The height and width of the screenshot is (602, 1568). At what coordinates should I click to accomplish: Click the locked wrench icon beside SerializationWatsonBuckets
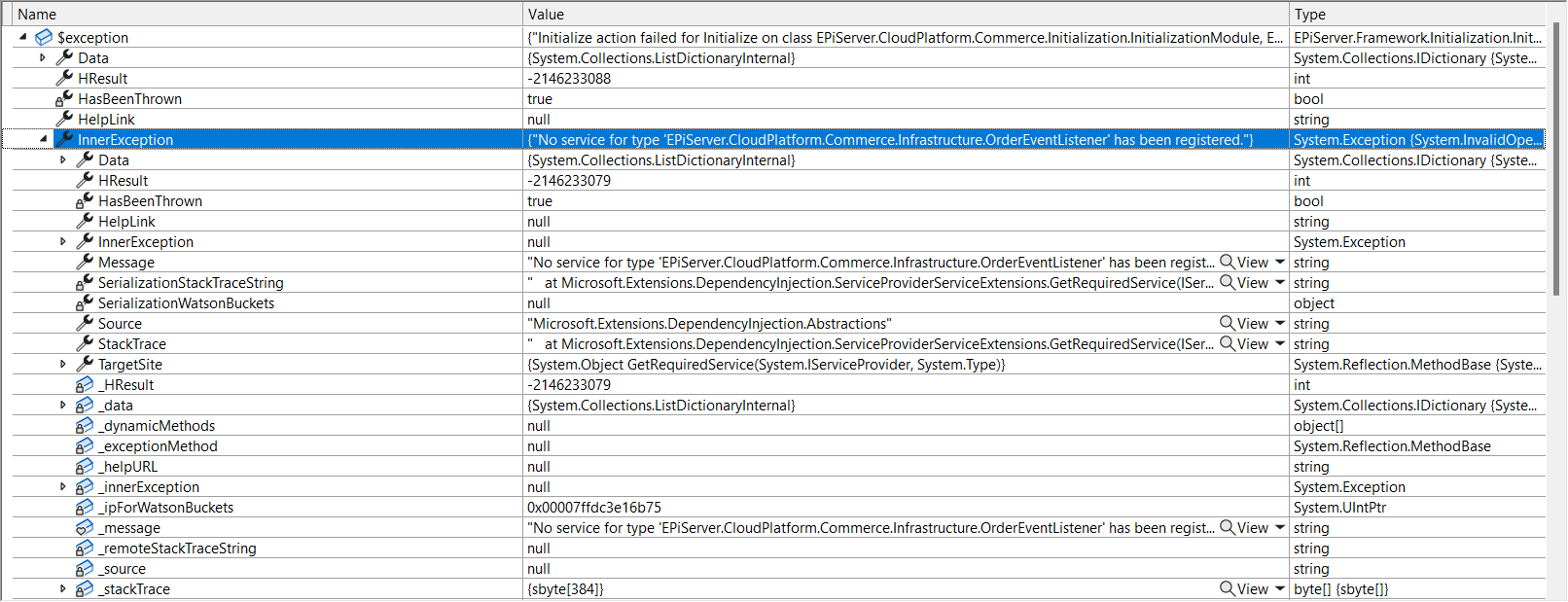[x=85, y=303]
